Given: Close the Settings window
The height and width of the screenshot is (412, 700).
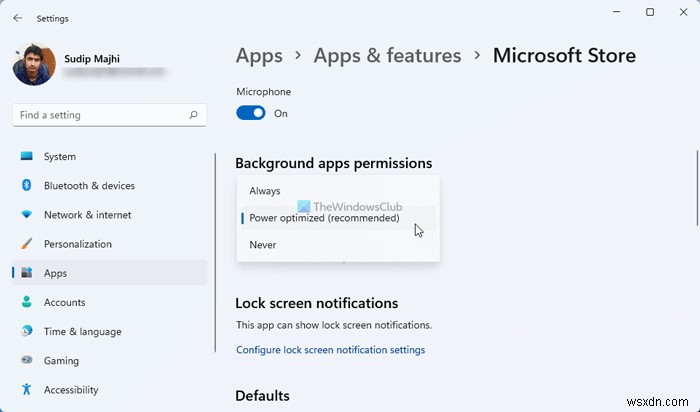Looking at the screenshot, I should [x=683, y=12].
